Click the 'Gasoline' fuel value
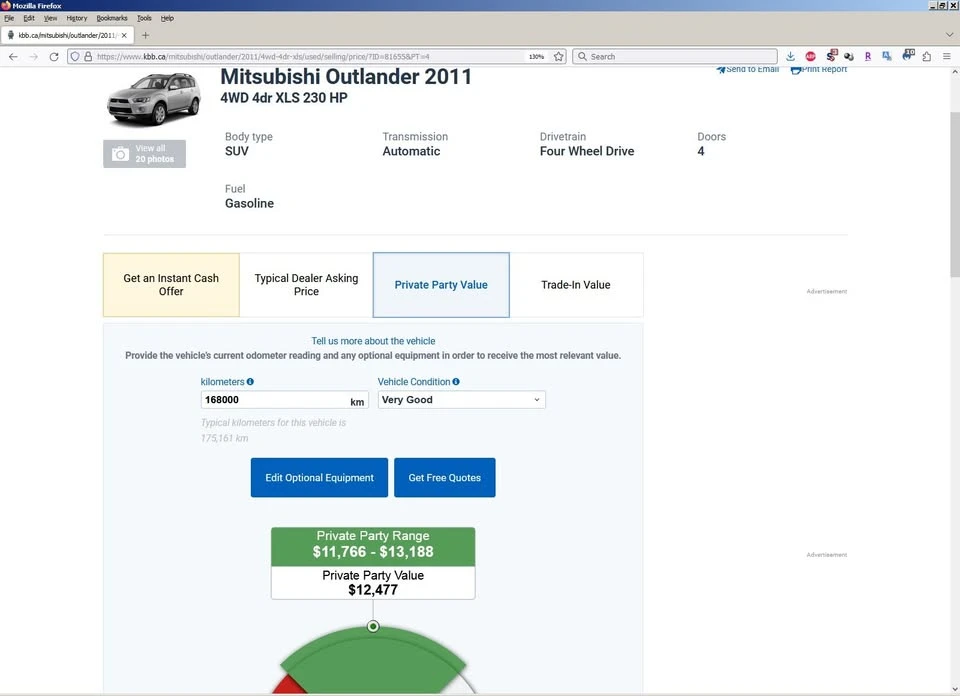Image resolution: width=960 pixels, height=696 pixels. [x=249, y=203]
